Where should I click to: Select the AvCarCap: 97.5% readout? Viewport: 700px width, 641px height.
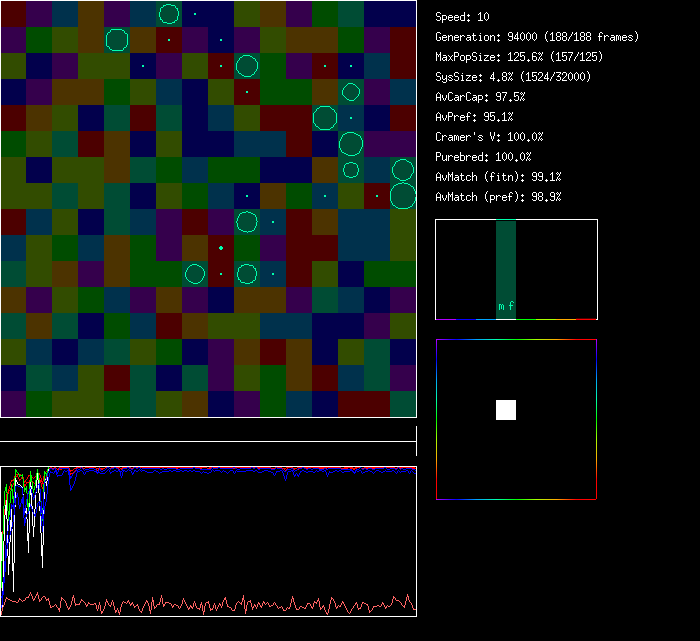point(481,97)
